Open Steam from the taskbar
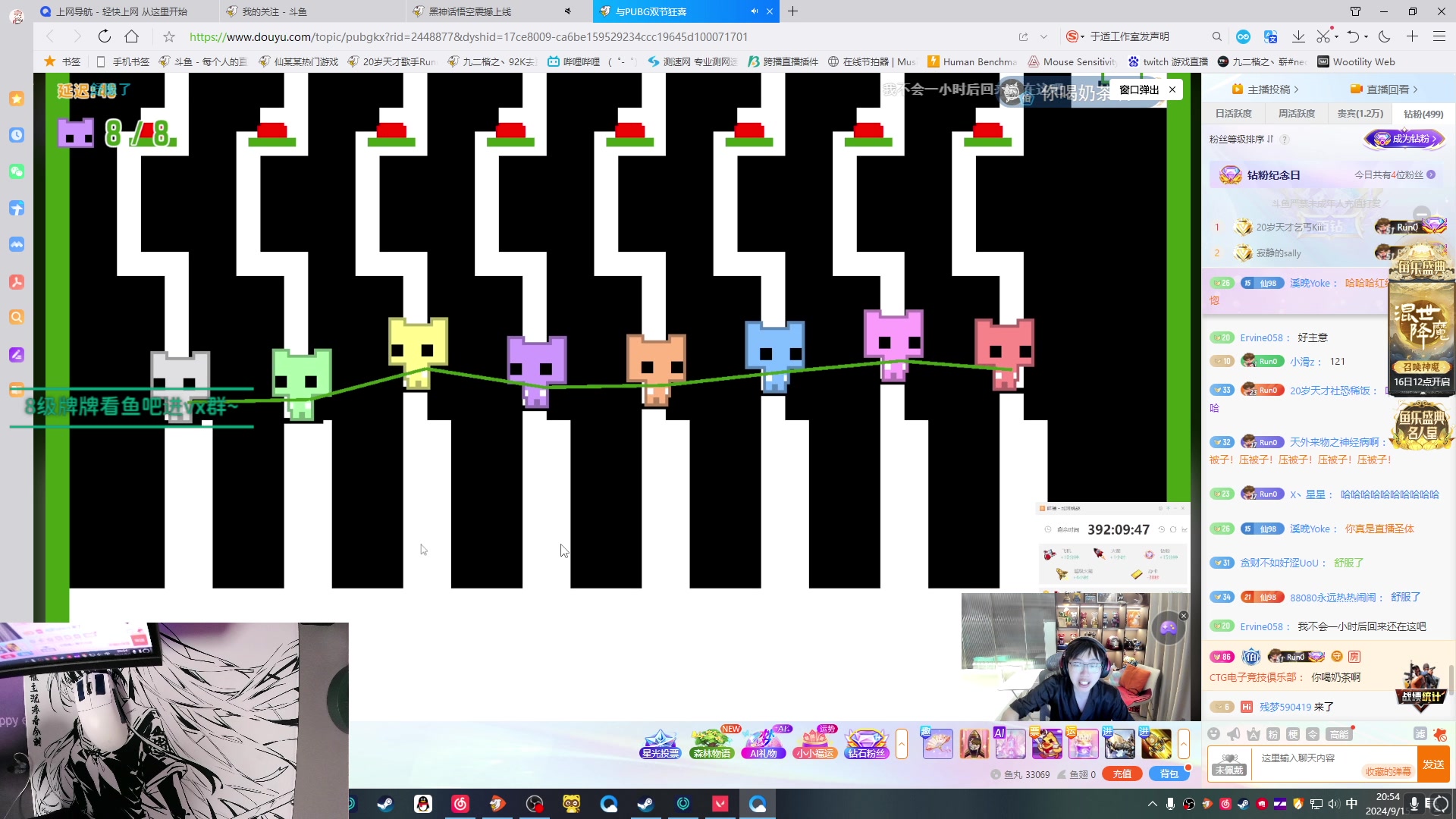Viewport: 1456px width, 819px height. (x=385, y=804)
